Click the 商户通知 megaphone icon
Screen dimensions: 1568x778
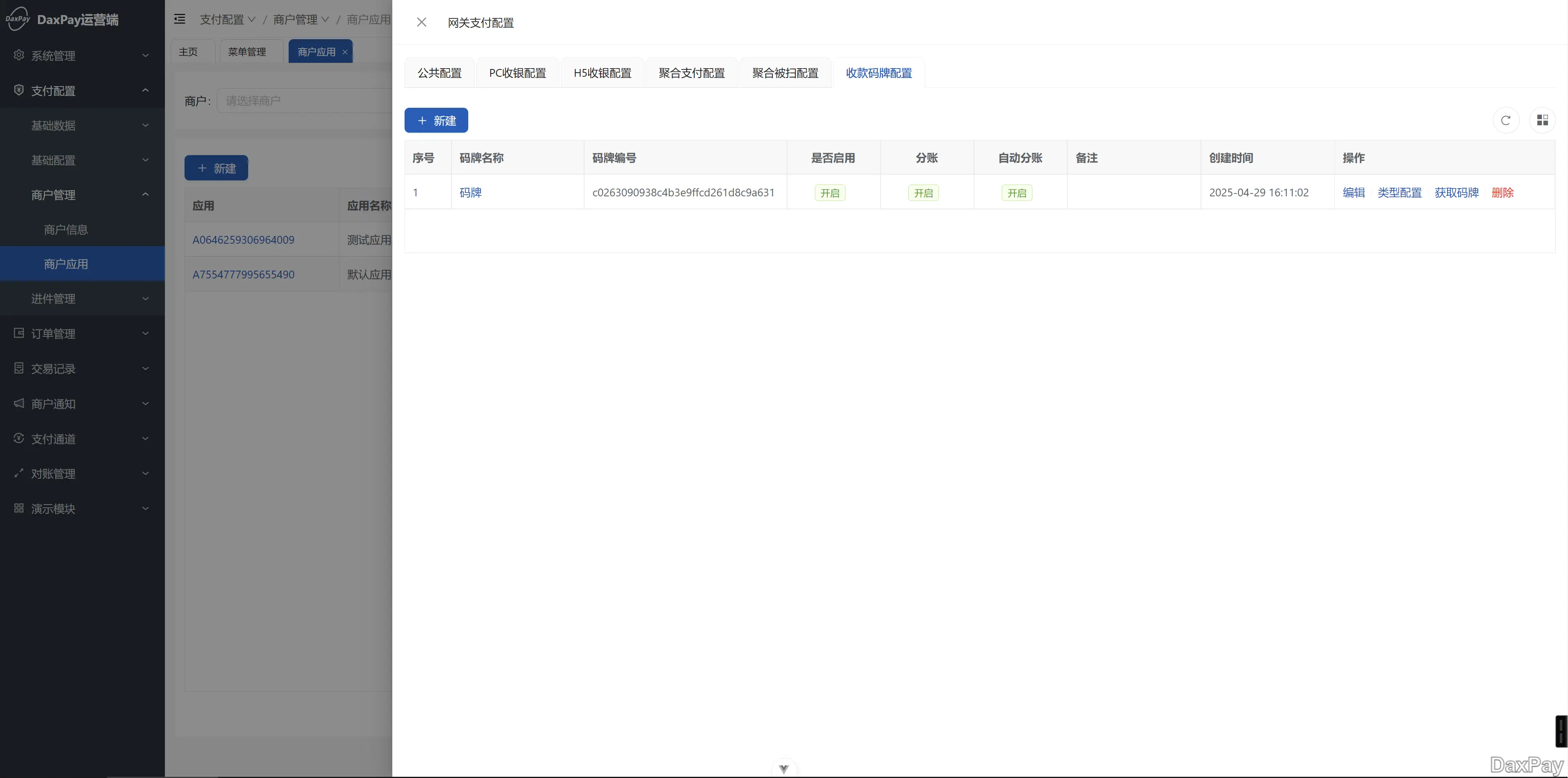[x=19, y=403]
